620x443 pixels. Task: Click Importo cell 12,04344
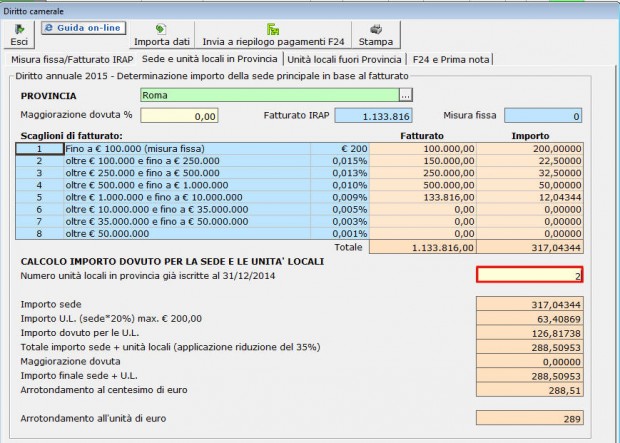click(530, 197)
